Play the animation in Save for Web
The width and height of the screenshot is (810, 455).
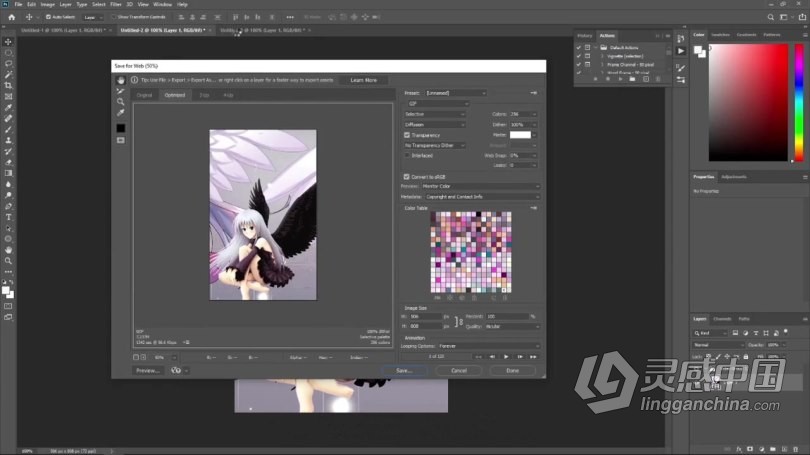coord(506,357)
